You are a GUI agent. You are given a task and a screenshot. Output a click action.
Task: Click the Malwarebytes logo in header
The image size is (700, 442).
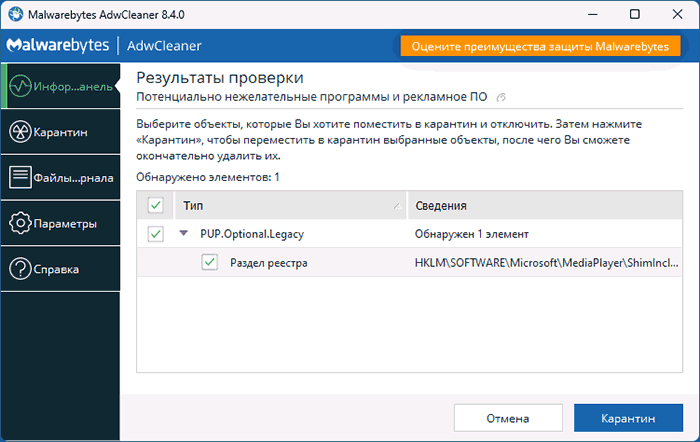(x=58, y=45)
